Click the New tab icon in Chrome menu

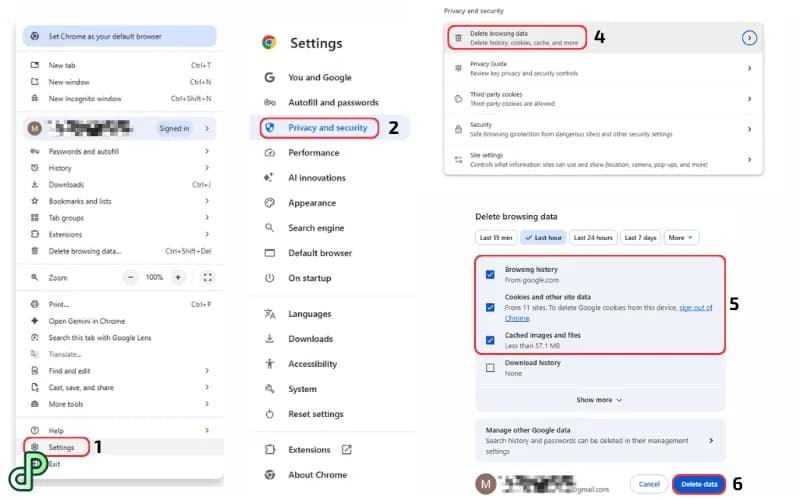click(35, 65)
